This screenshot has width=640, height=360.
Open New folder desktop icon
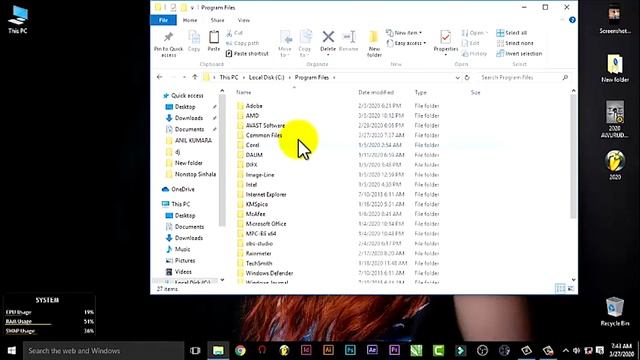[x=615, y=68]
